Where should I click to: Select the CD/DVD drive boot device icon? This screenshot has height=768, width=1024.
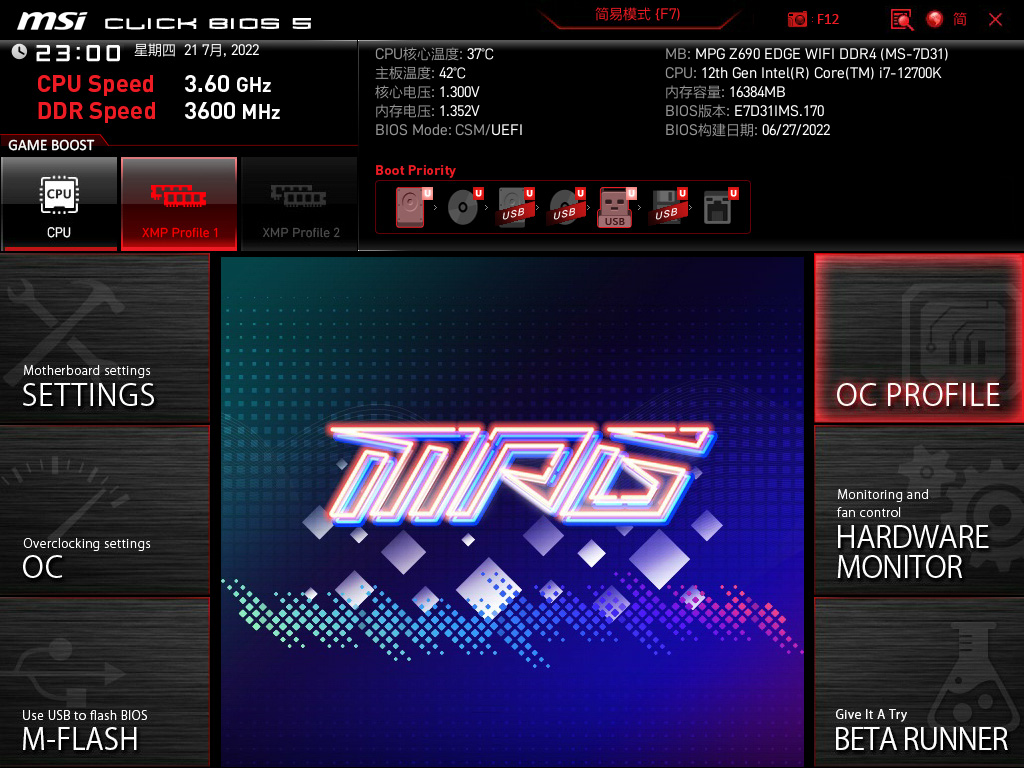(465, 207)
